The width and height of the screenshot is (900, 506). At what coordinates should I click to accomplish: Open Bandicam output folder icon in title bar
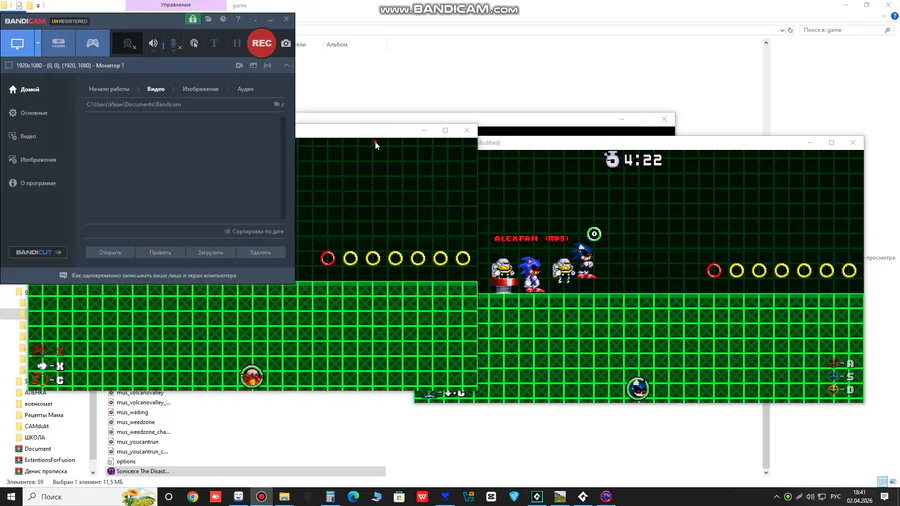click(208, 20)
